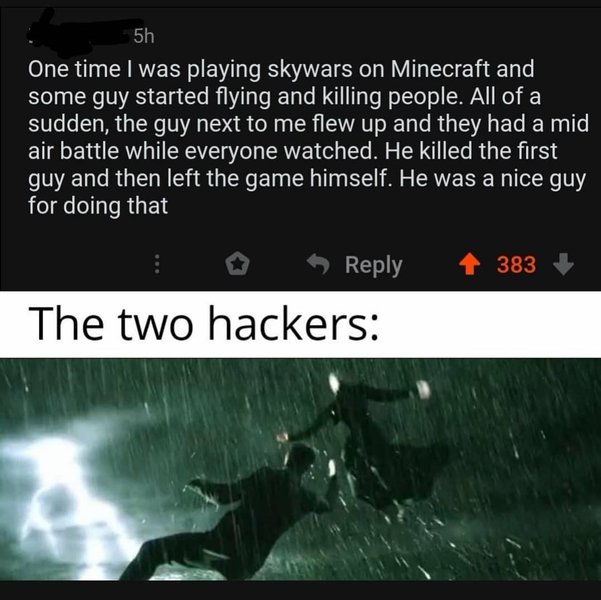The image size is (601, 600).
Task: Click the line starting "air battle while everyone"
Action: pyautogui.click(x=292, y=151)
